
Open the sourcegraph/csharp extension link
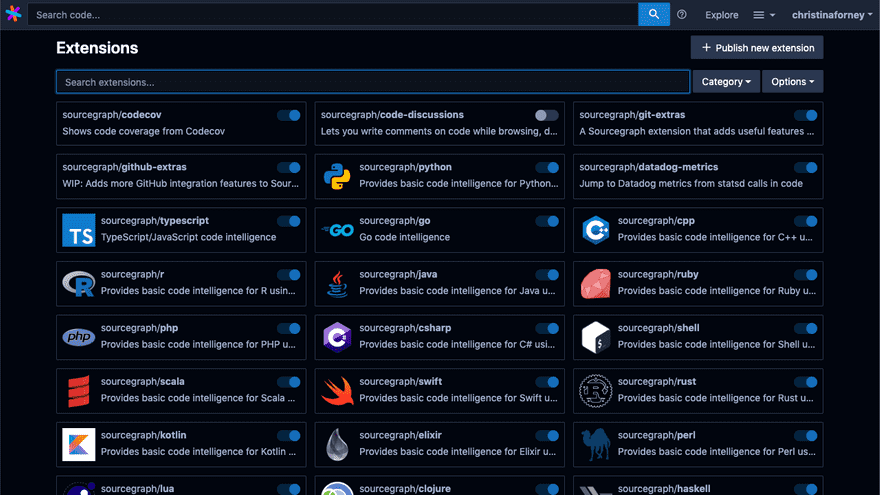405,328
